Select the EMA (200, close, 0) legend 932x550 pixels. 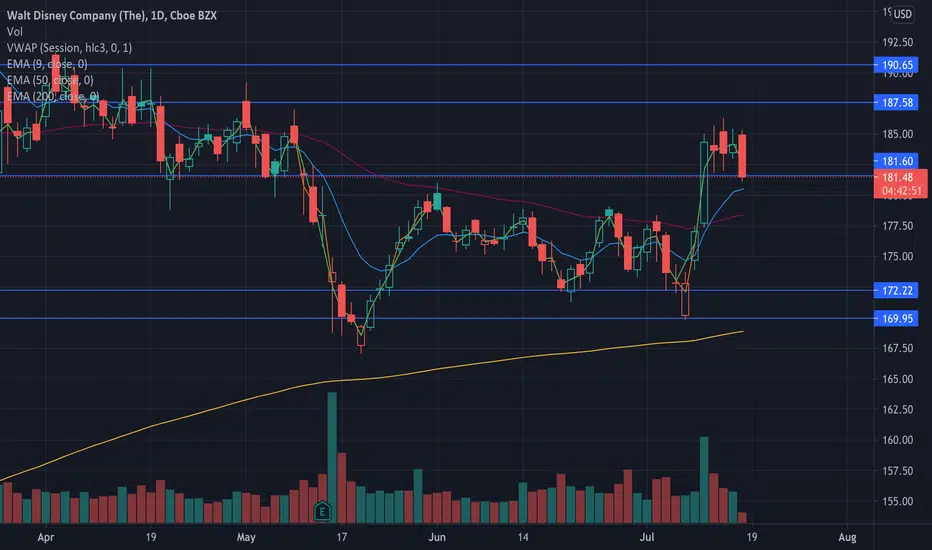(x=53, y=96)
